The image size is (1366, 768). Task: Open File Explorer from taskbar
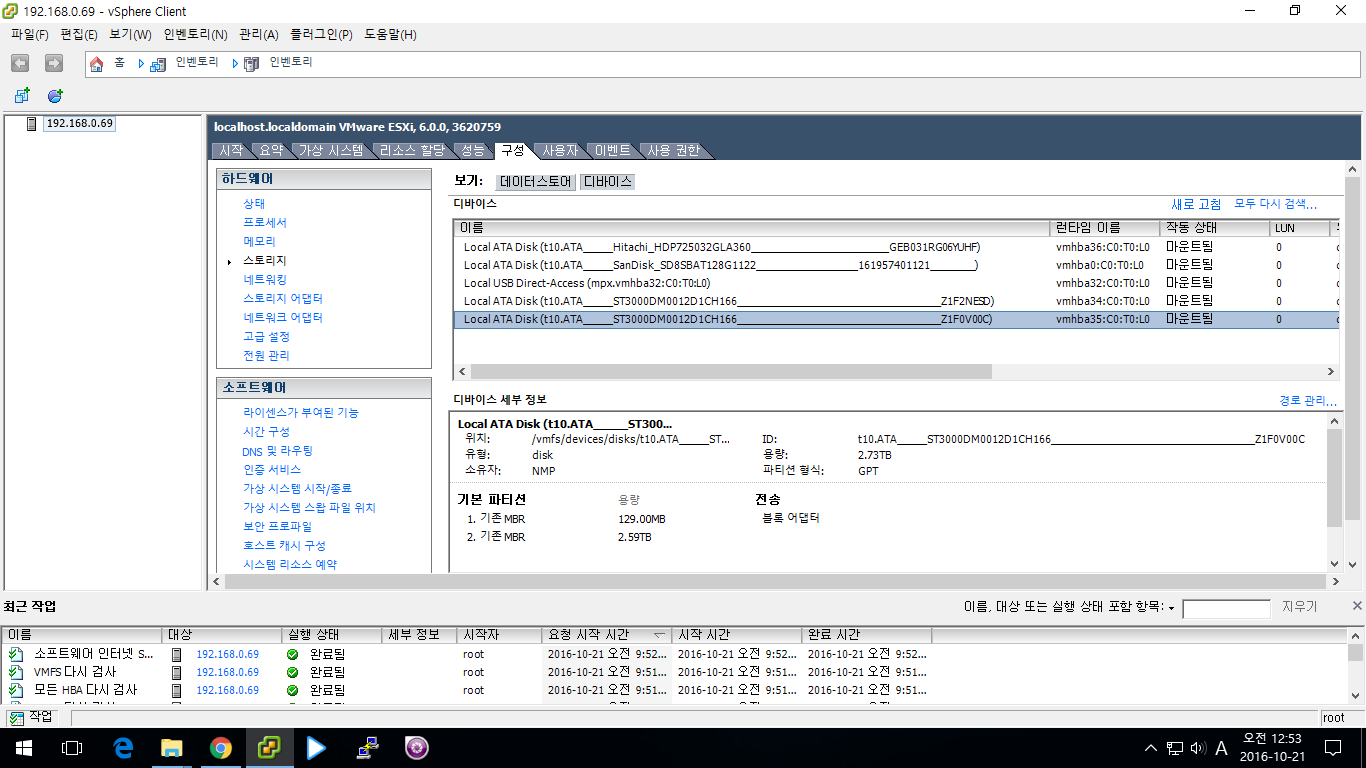pos(172,747)
